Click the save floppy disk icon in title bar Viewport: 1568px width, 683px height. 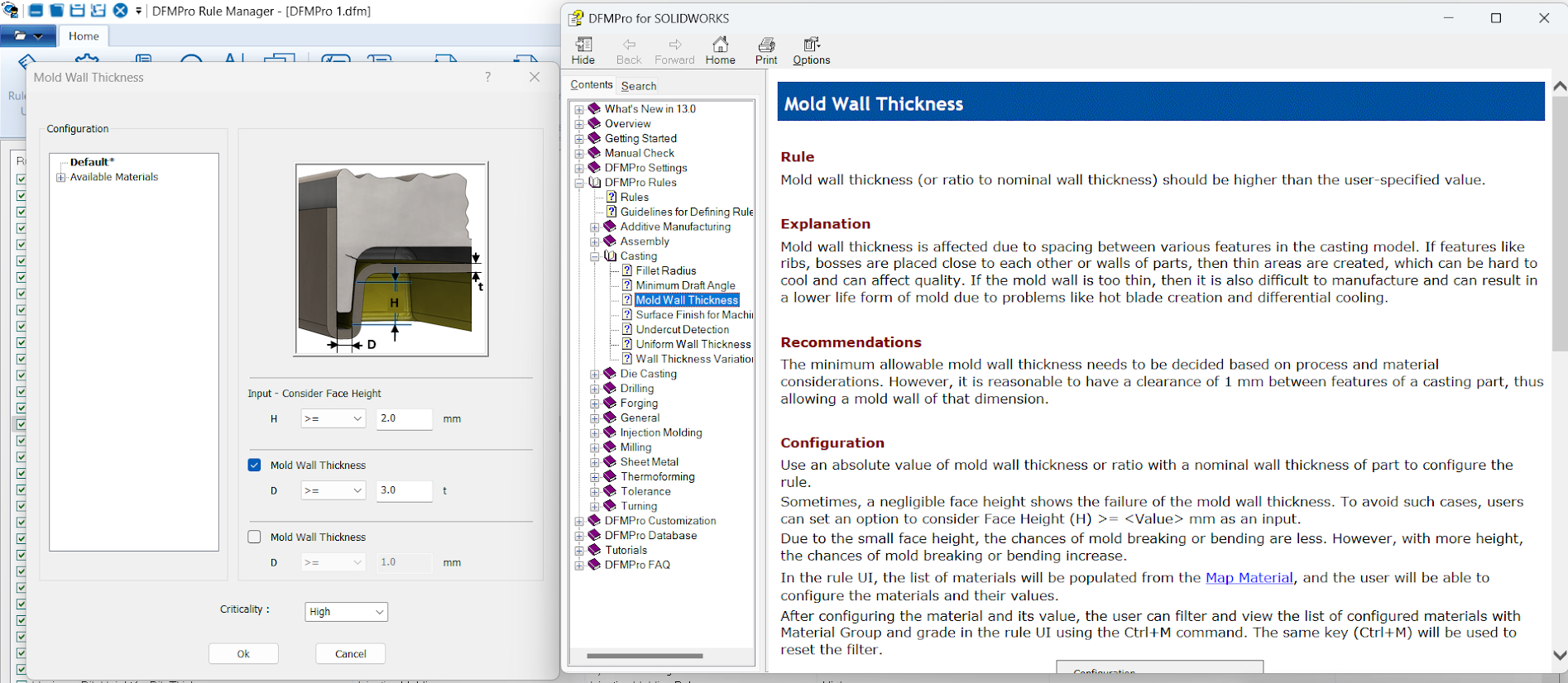77,11
